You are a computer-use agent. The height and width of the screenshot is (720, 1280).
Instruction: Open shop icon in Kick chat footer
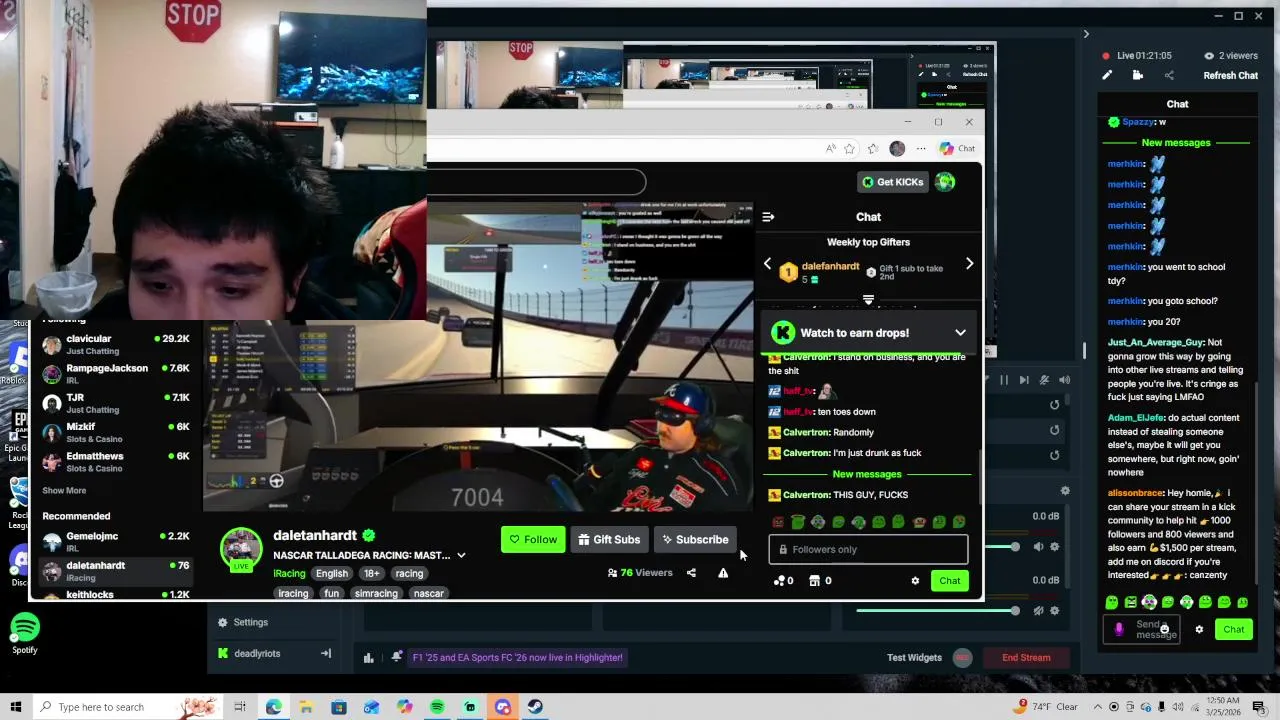point(820,581)
